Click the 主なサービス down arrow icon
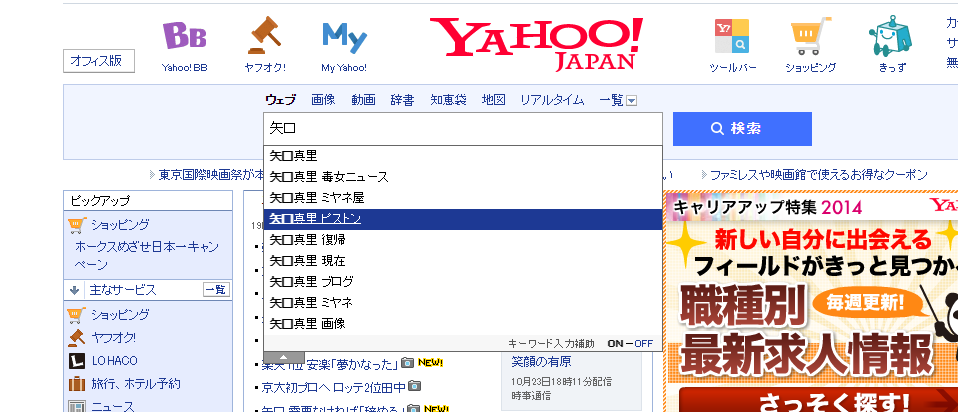Image resolution: width=958 pixels, height=412 pixels. pyautogui.click(x=75, y=290)
